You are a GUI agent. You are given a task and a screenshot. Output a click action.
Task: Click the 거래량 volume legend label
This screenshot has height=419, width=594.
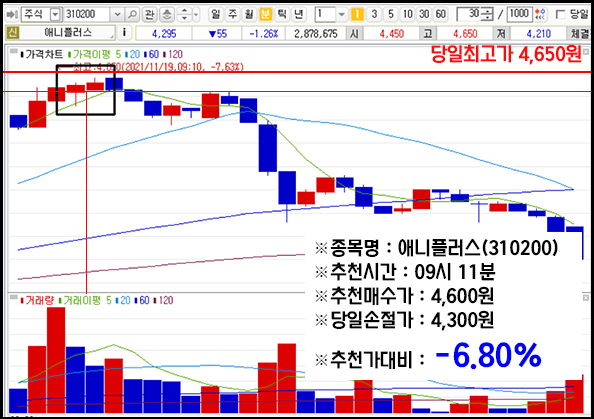[x=37, y=300]
